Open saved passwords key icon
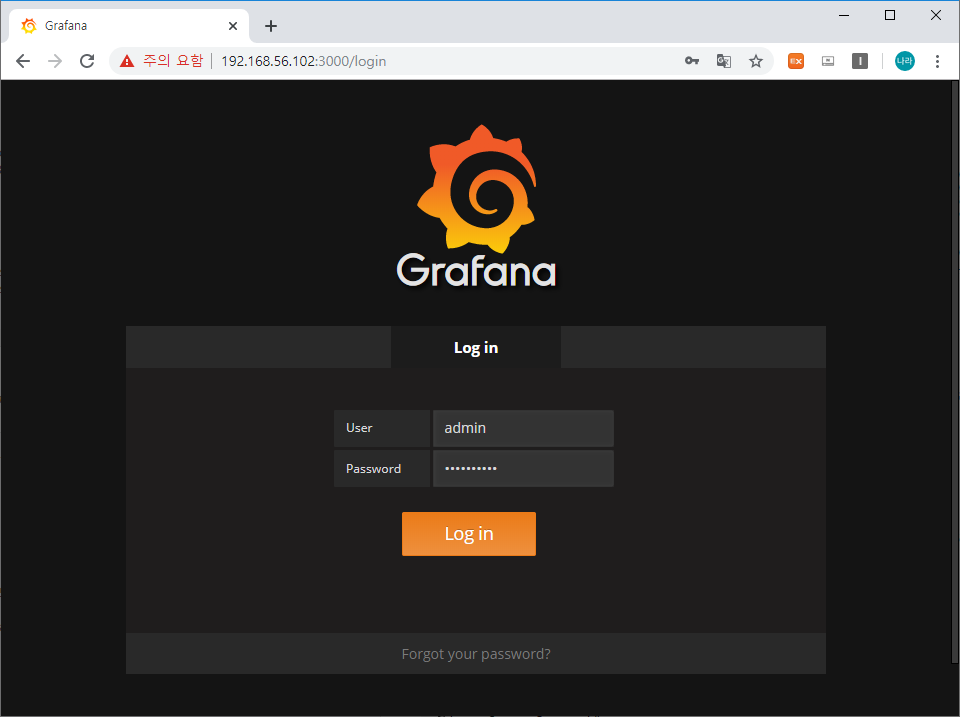The height and width of the screenshot is (717, 960). [692, 61]
